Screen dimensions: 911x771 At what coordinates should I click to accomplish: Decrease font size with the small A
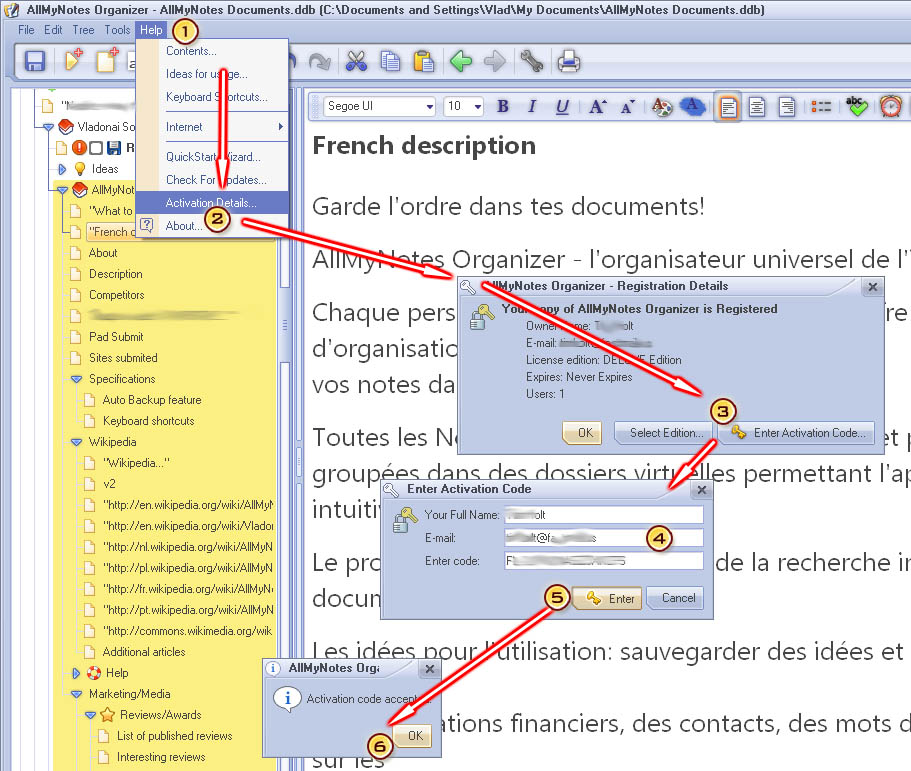[x=627, y=107]
